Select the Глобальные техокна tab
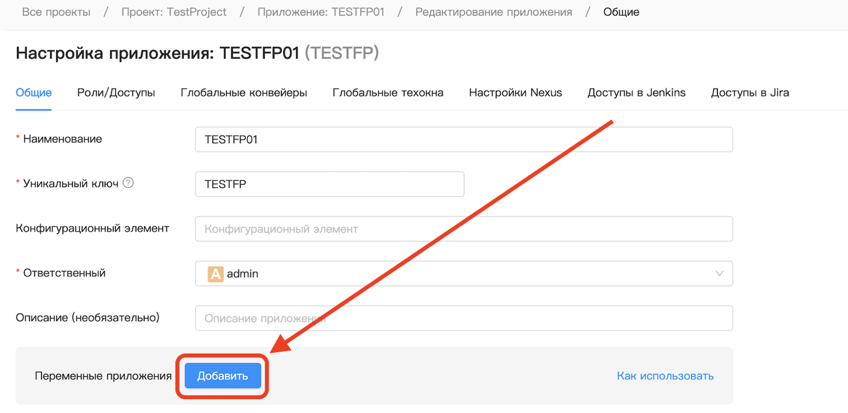The width and height of the screenshot is (848, 413). (388, 93)
